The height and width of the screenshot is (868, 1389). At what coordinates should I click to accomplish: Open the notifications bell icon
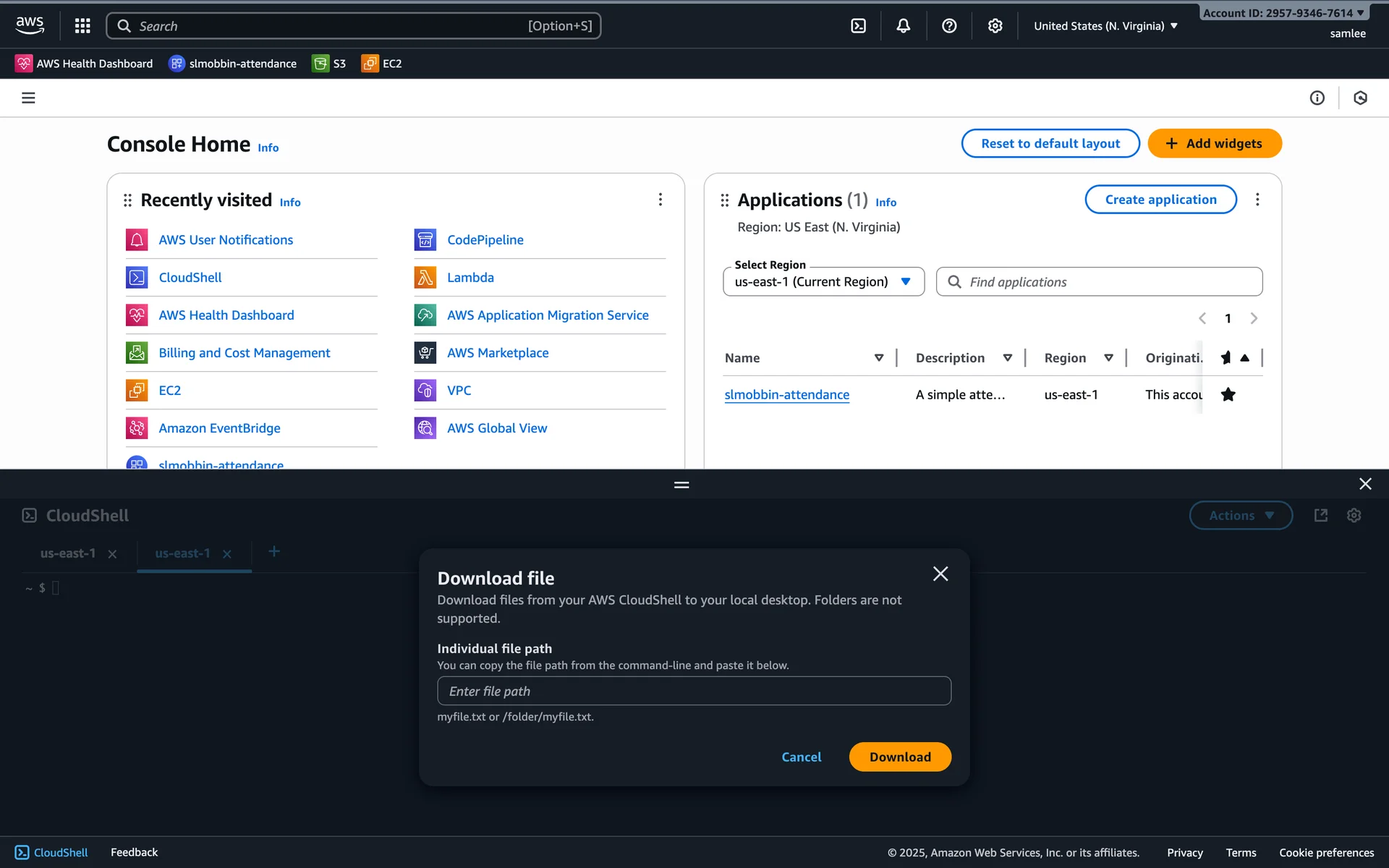click(x=903, y=26)
